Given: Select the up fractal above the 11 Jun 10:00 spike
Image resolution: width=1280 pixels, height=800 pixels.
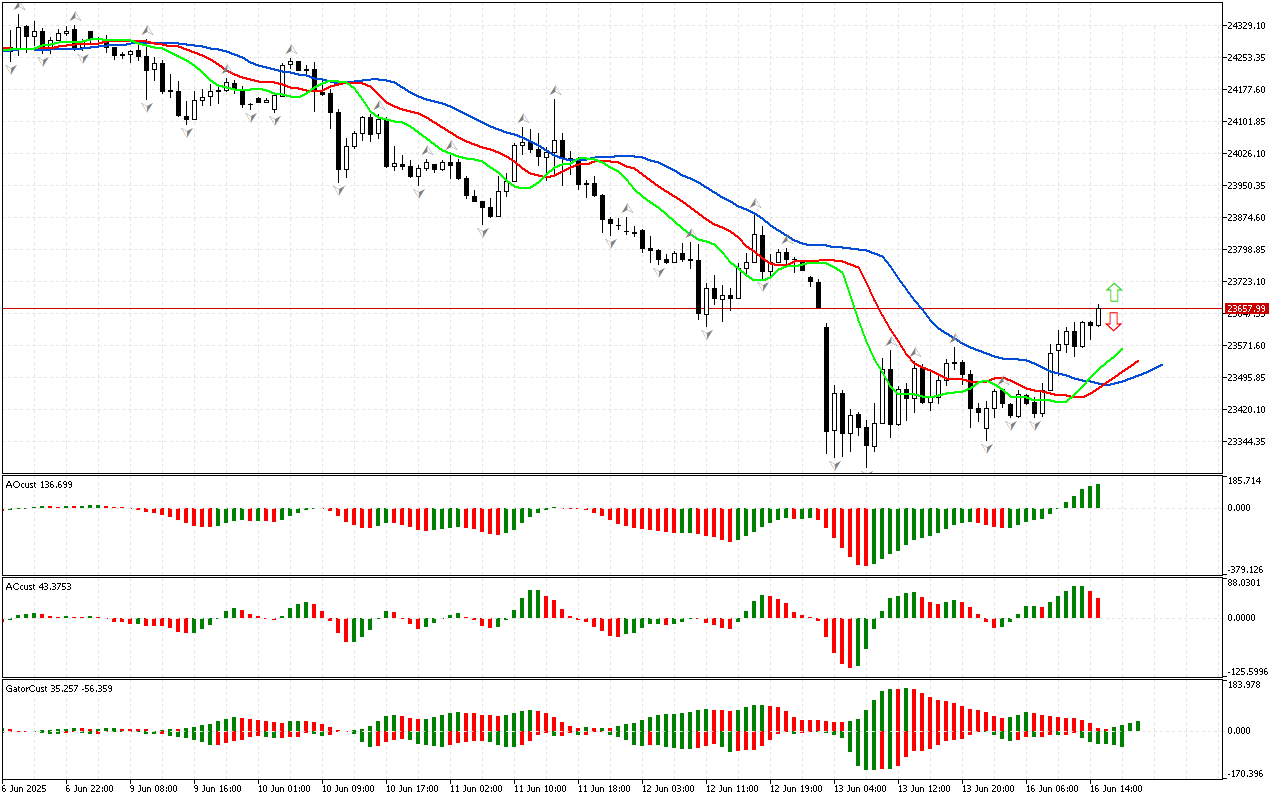Looking at the screenshot, I should tap(554, 91).
